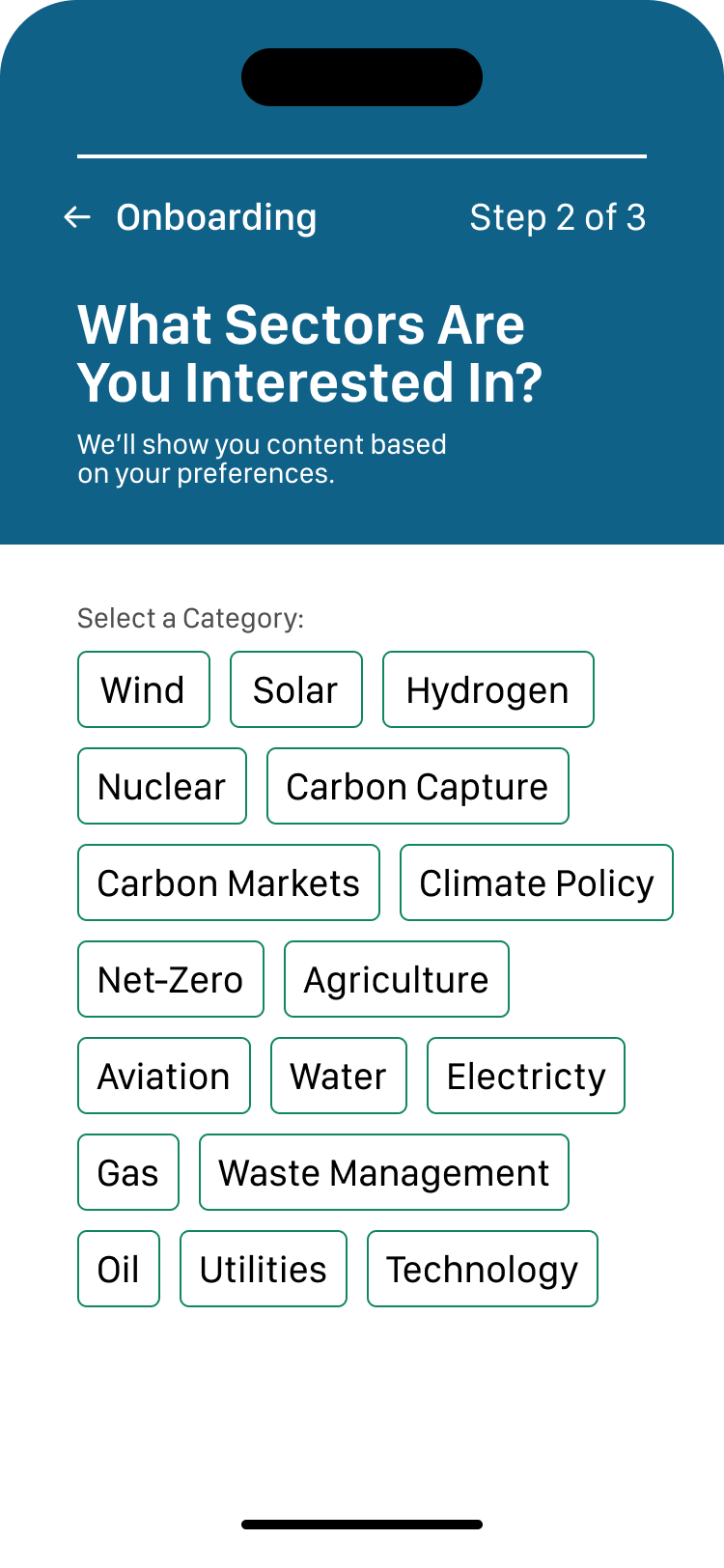Image resolution: width=724 pixels, height=1568 pixels.
Task: Choose the Hydrogen category
Action: click(x=488, y=689)
